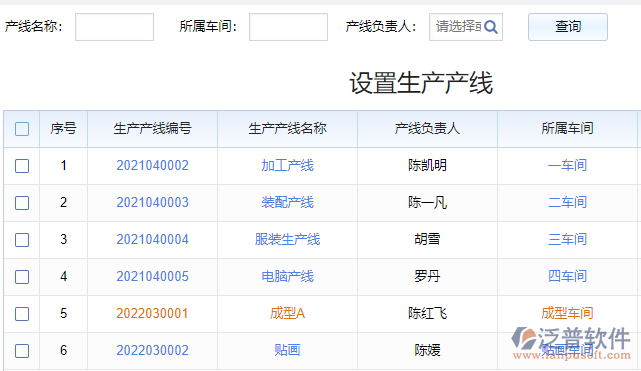The image size is (641, 371).
Task: Focus the 产线名称 input field
Action: (114, 27)
